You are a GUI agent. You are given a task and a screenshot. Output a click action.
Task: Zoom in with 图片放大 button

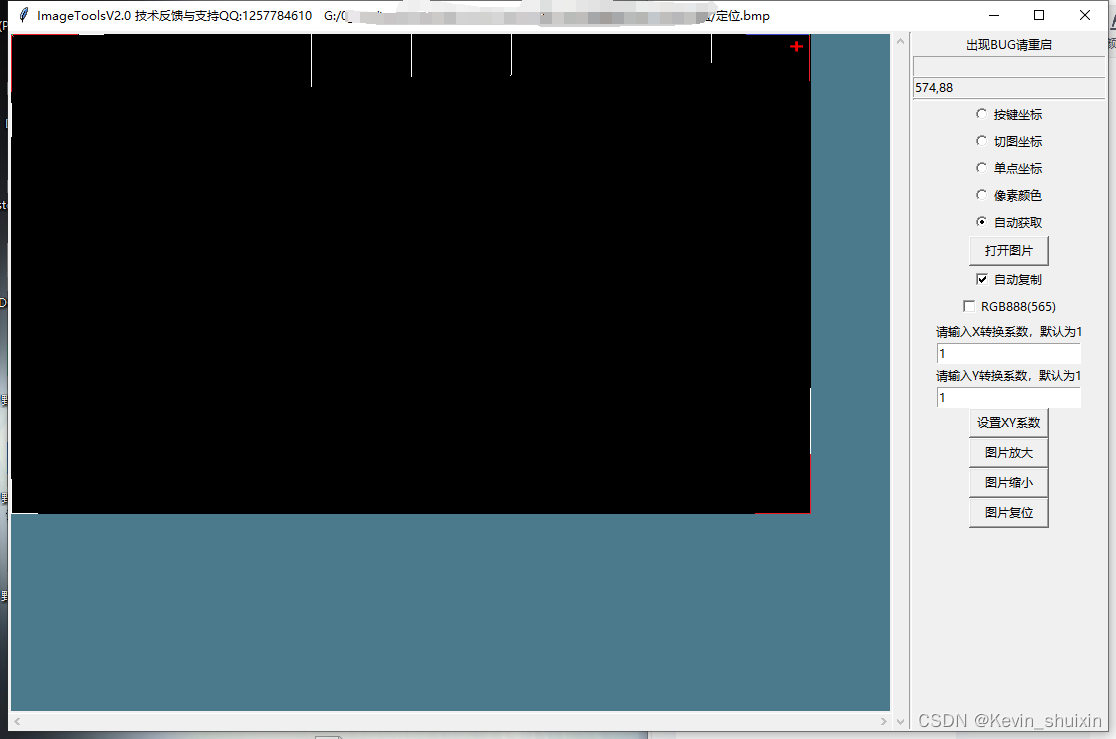click(x=1009, y=453)
